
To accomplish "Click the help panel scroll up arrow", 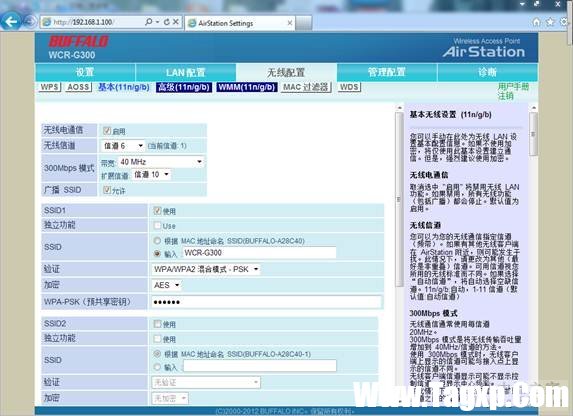I will 534,108.
